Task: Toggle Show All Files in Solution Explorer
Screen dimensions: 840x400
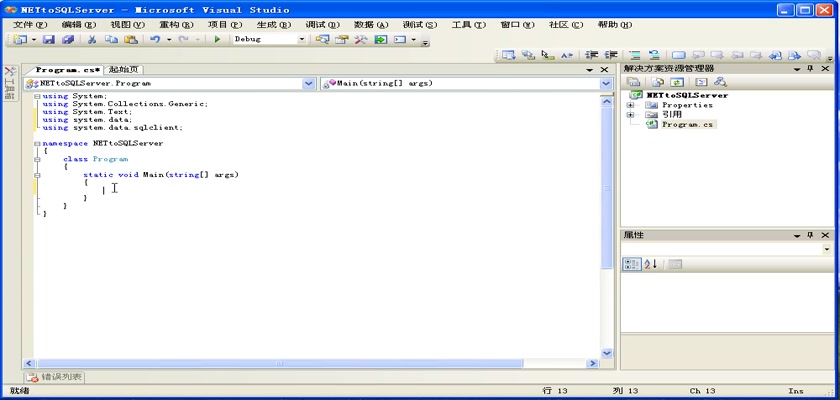Action: [658, 82]
